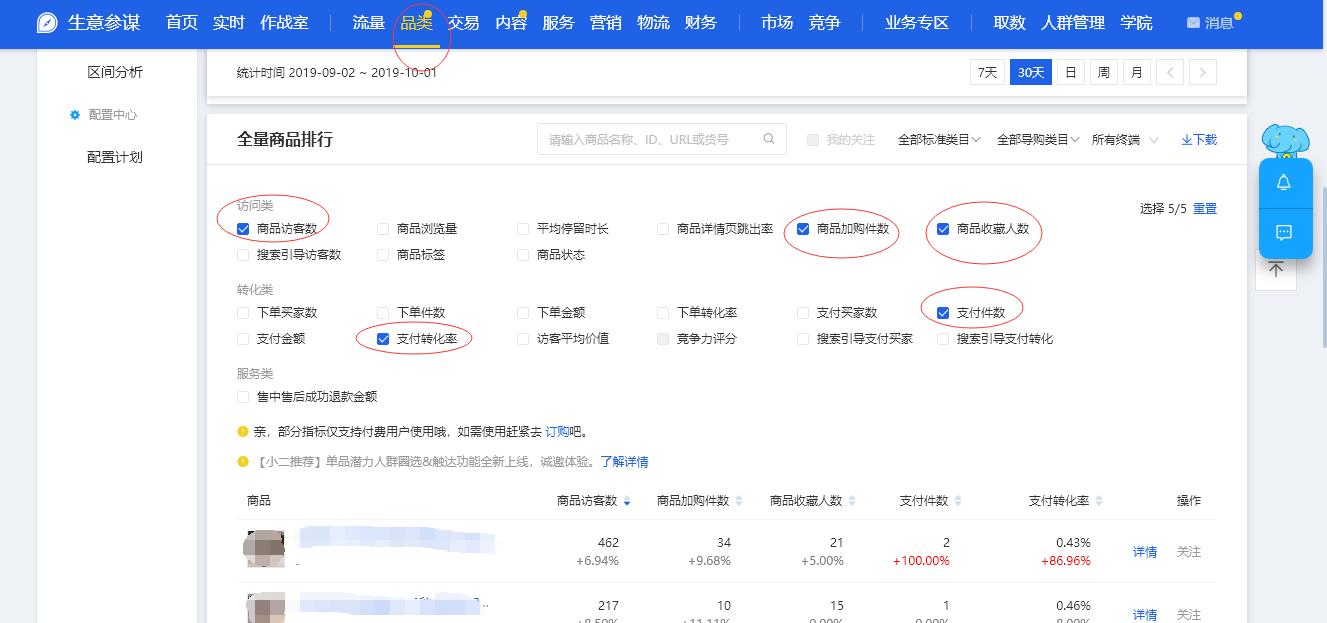Switch to the 实时 menu

click(x=229, y=23)
